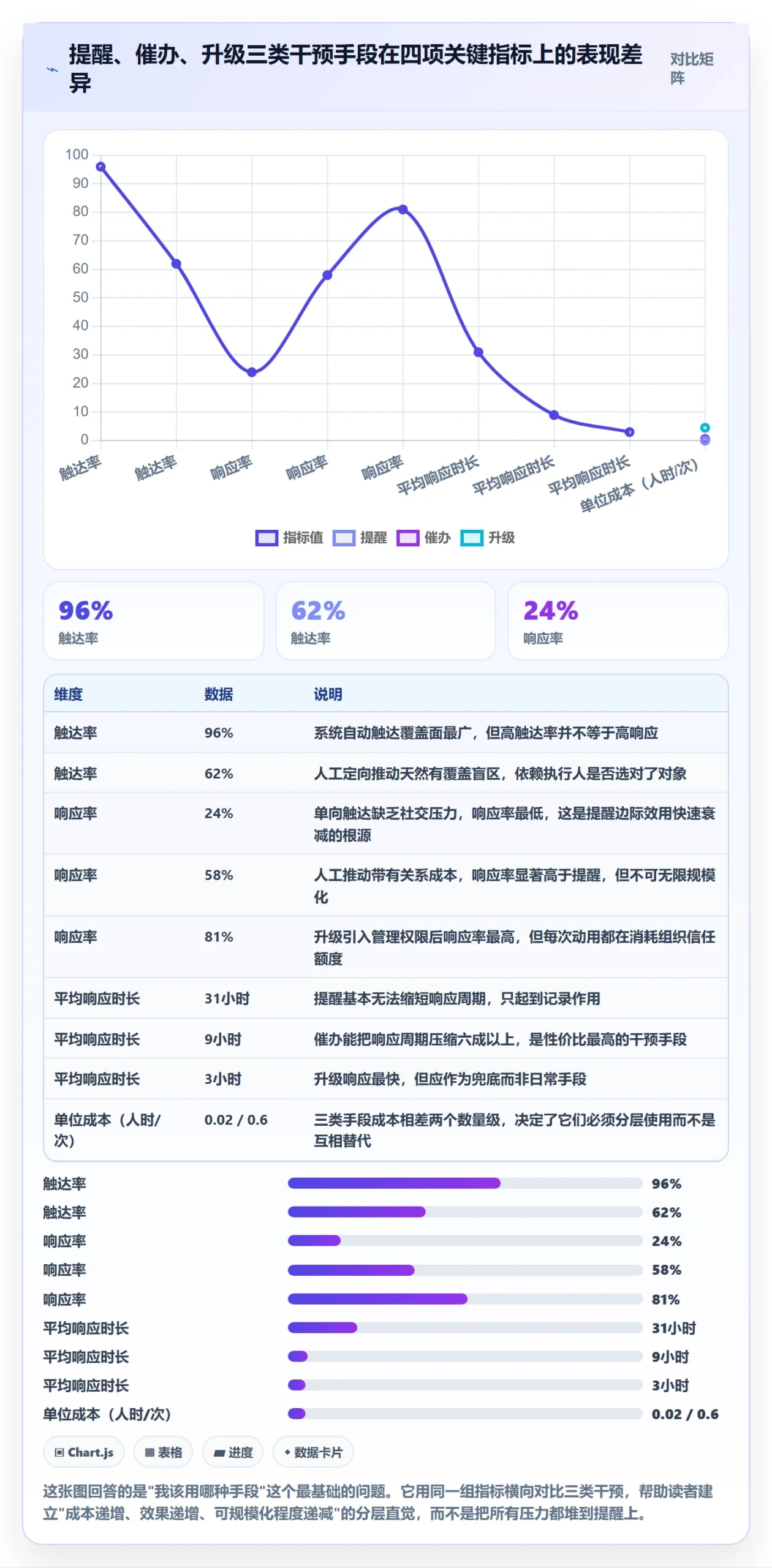772x1568 pixels.
Task: Click the description starting 系统自动触达覆盖面最广
Action: click(x=486, y=733)
